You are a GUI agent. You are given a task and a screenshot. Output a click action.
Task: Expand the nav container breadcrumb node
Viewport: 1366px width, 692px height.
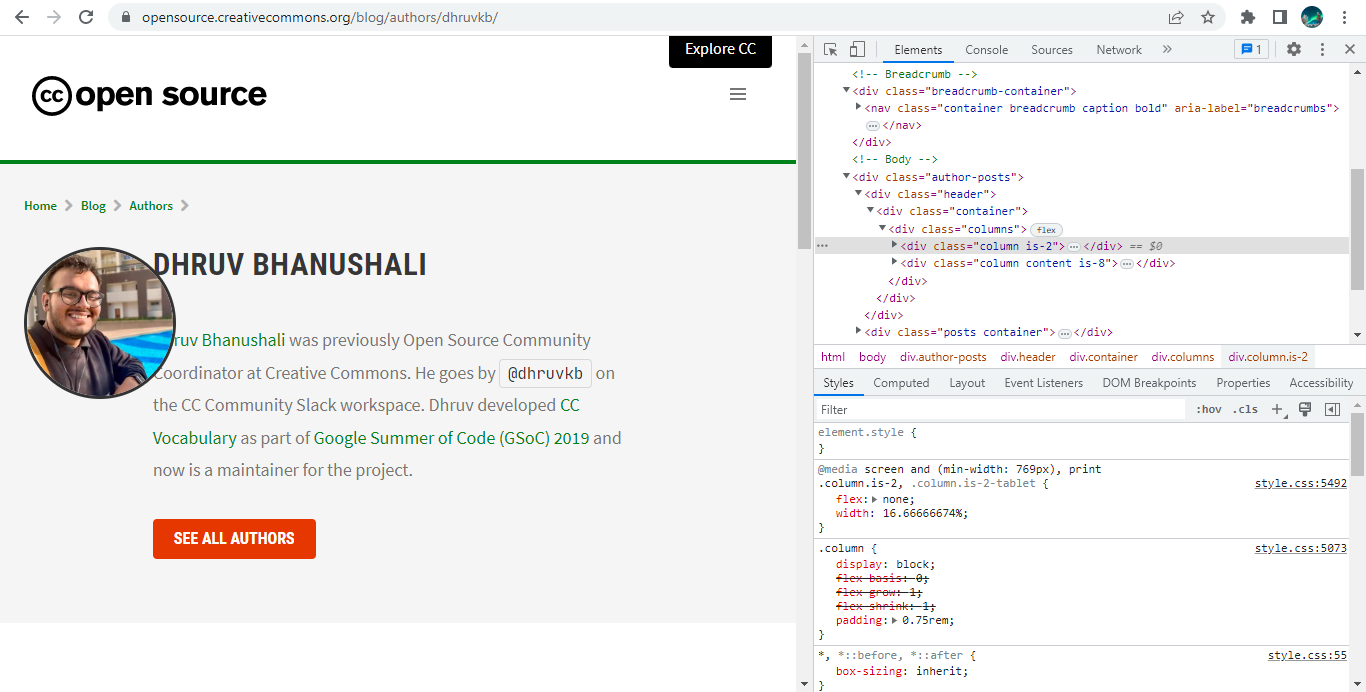tap(859, 107)
